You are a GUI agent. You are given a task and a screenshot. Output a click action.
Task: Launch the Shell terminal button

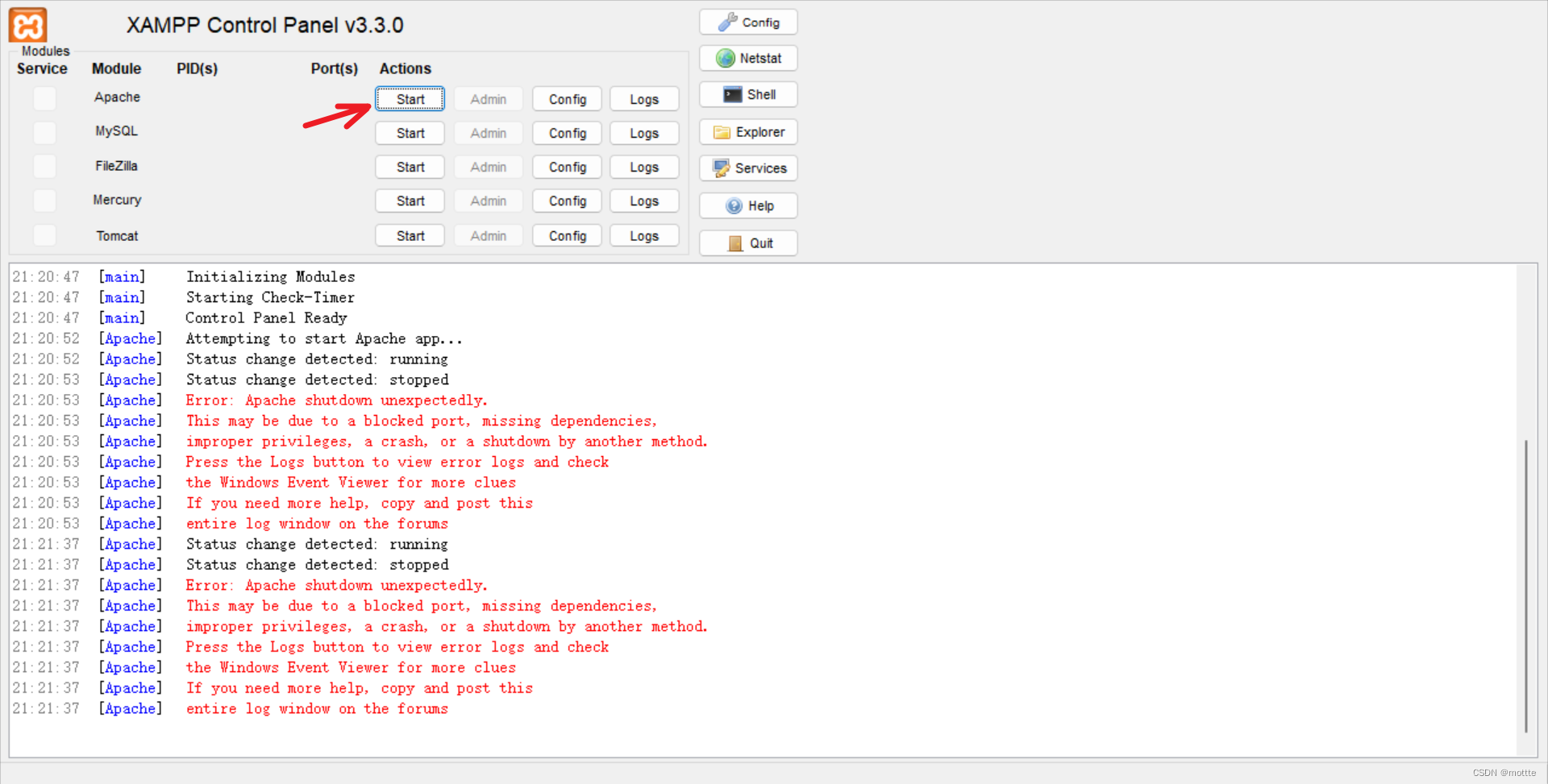coord(748,94)
